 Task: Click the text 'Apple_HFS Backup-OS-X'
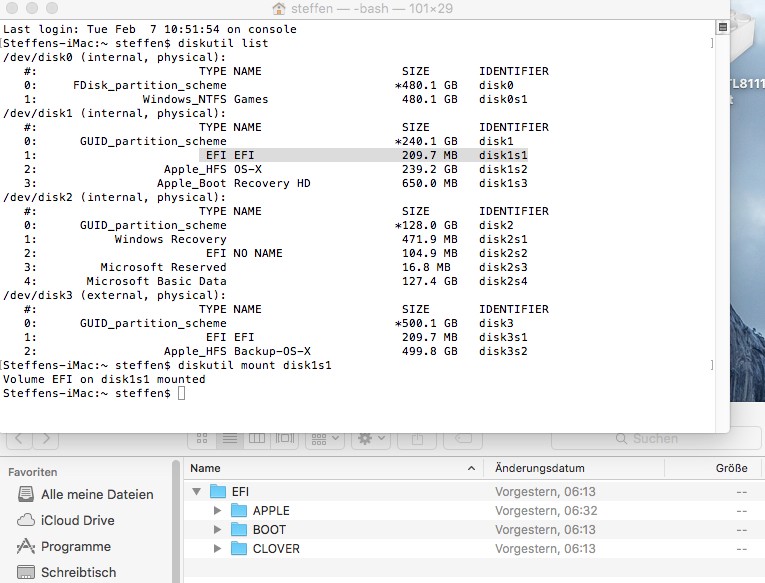(237, 352)
